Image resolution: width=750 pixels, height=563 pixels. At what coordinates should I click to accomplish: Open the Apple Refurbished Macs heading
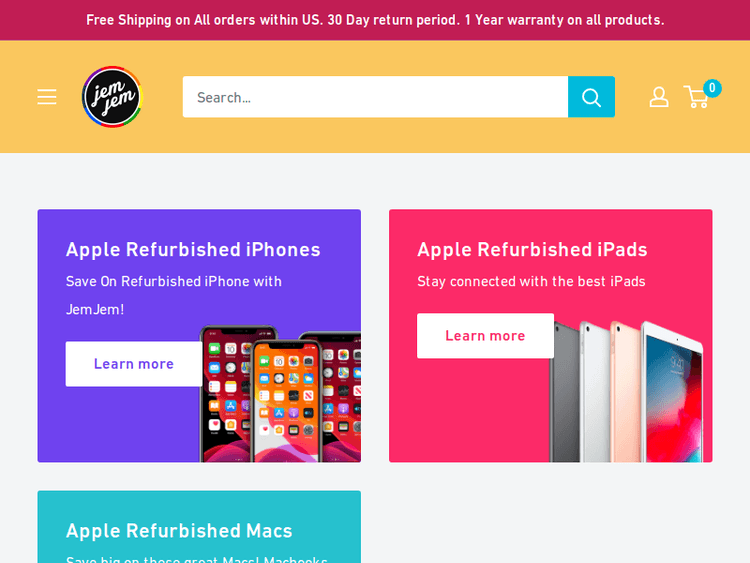coord(179,530)
